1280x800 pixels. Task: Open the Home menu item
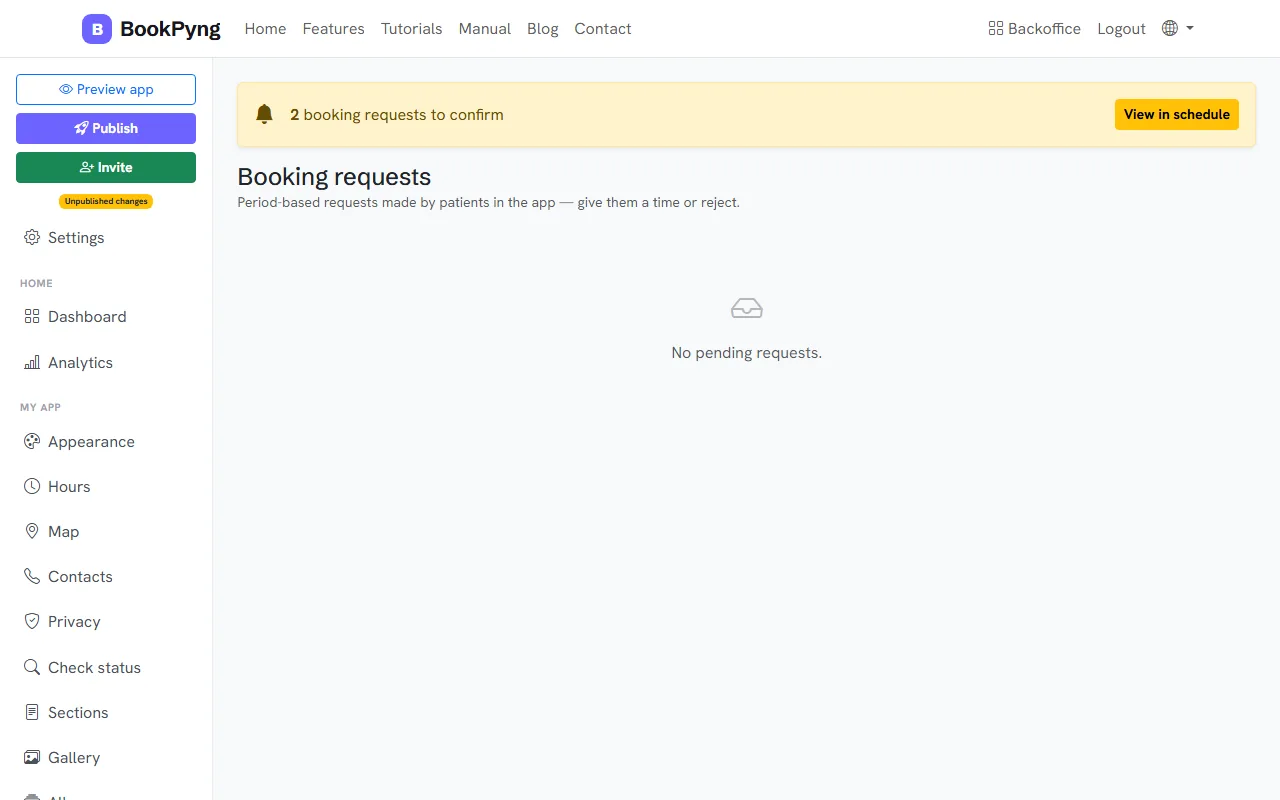coord(265,29)
